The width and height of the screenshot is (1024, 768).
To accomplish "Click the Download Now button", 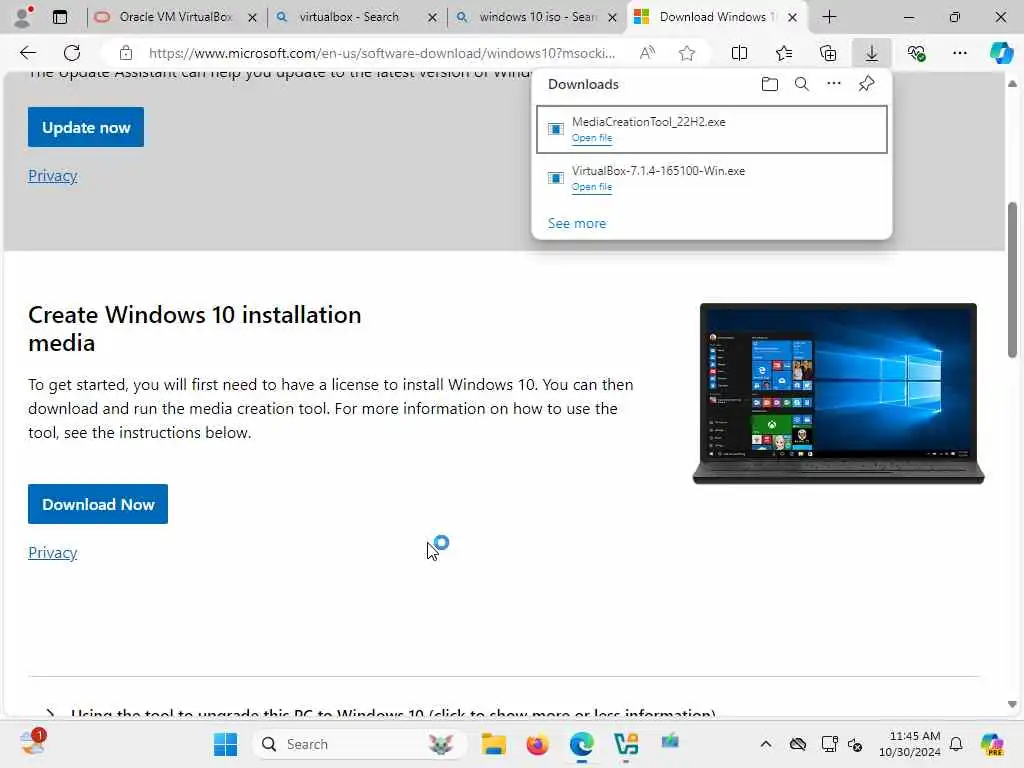I will (98, 504).
